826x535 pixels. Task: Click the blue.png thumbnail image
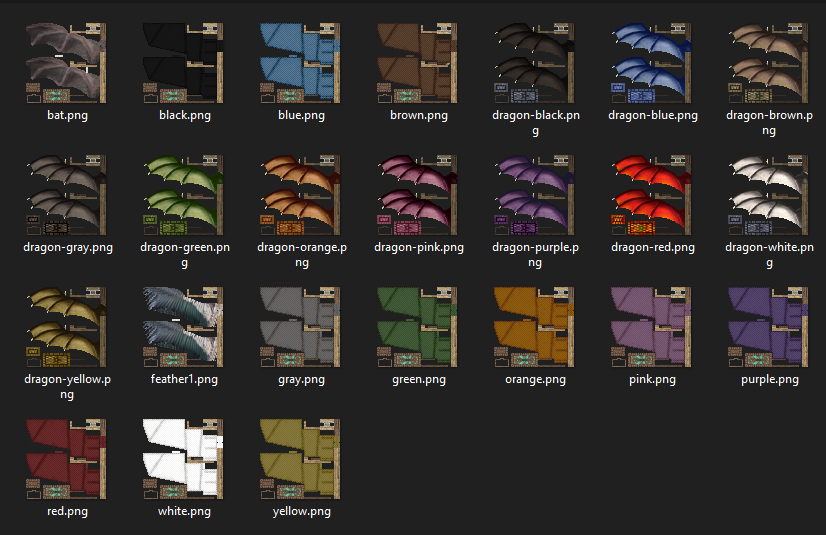pyautogui.click(x=300, y=63)
